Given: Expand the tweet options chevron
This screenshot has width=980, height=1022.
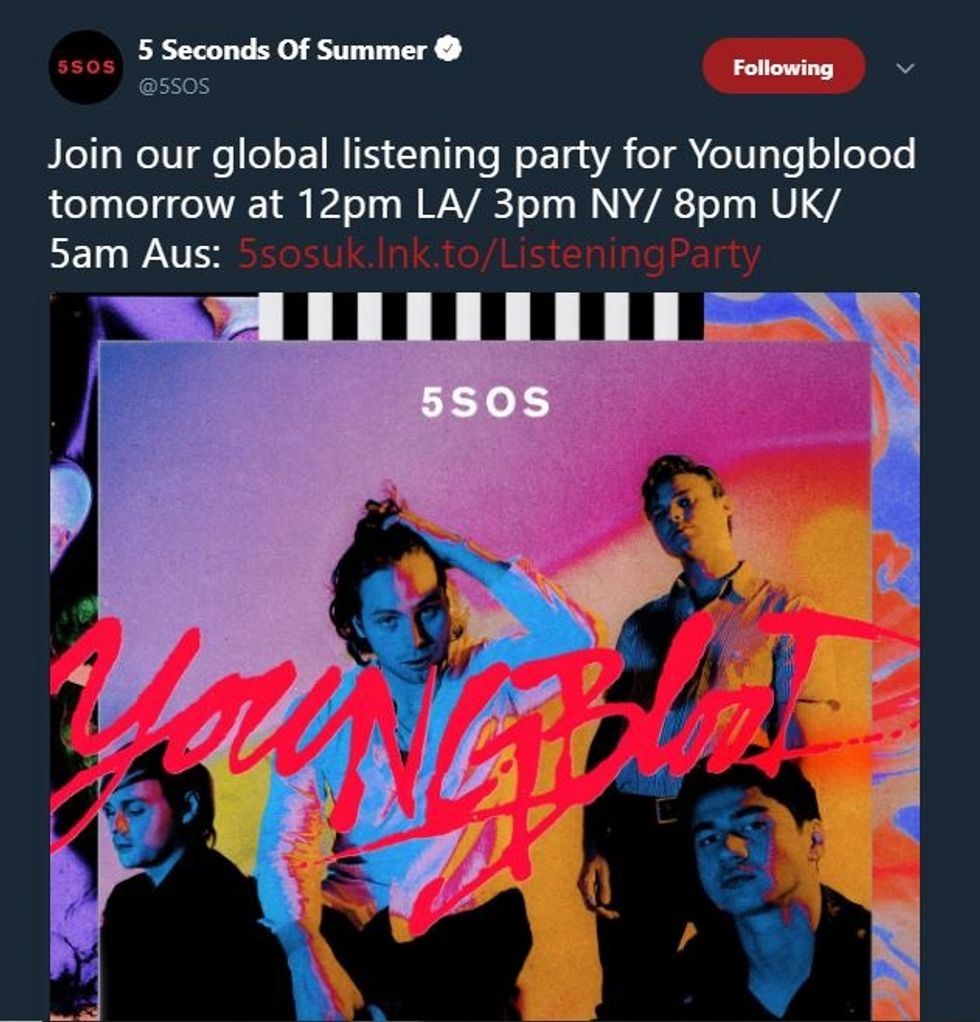Looking at the screenshot, I should (905, 68).
